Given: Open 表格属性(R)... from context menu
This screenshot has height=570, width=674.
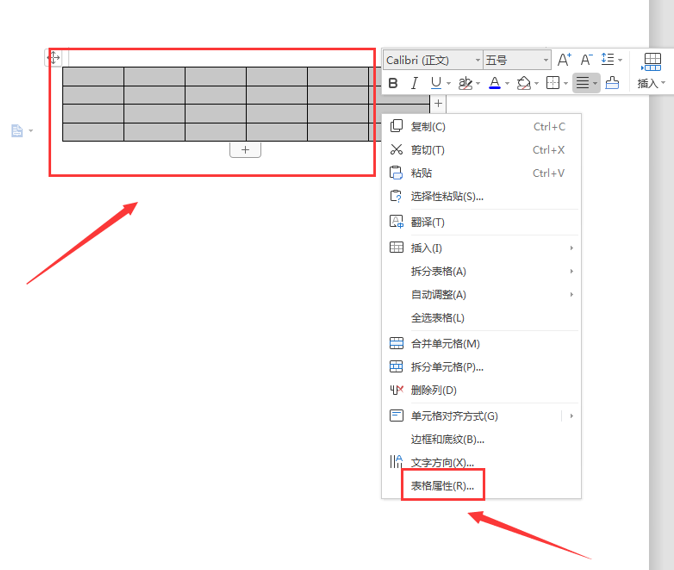Looking at the screenshot, I should [481, 486].
